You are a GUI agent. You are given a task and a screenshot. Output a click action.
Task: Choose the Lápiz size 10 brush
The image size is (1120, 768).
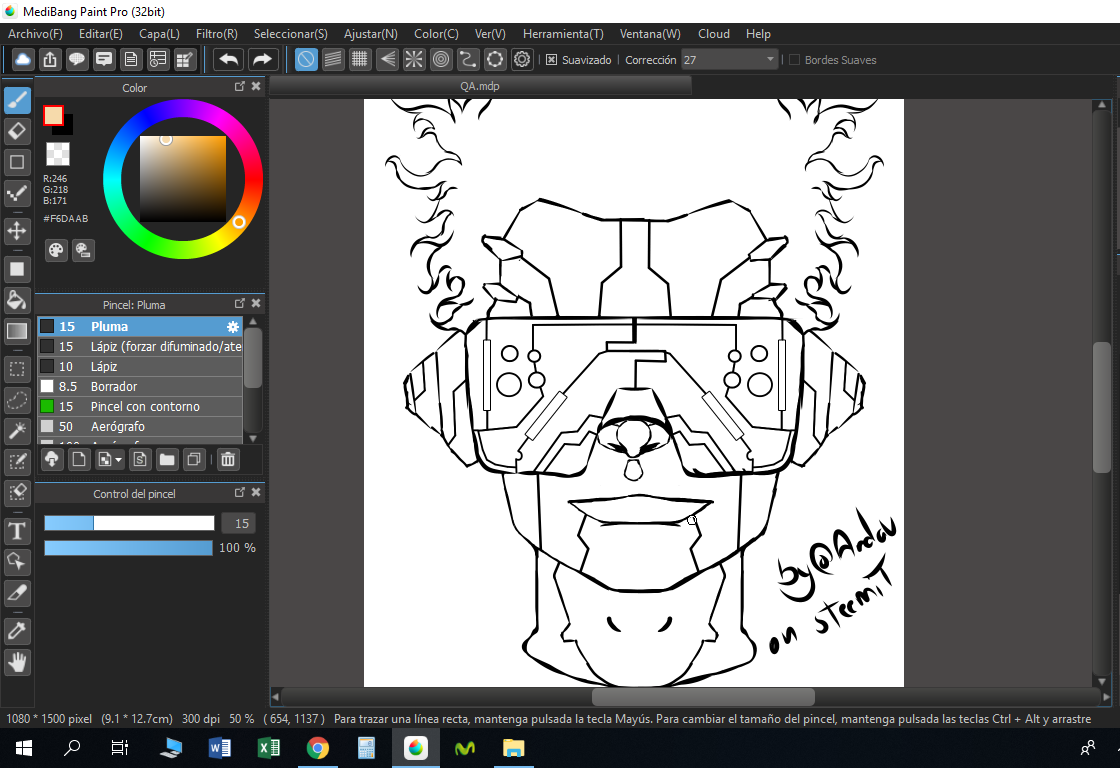pos(140,366)
